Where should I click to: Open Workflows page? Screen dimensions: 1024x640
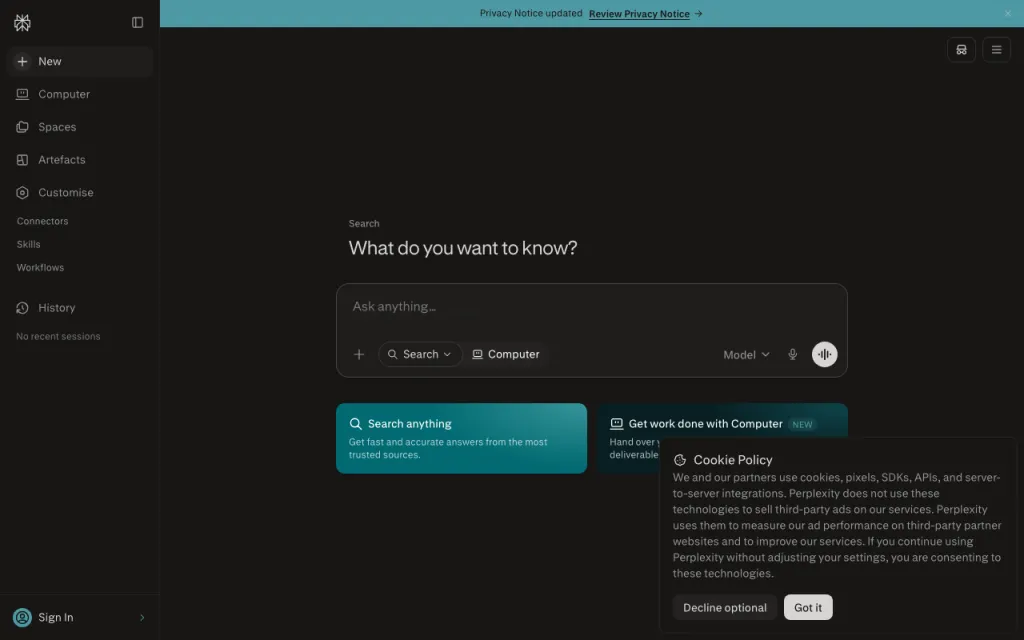point(40,268)
